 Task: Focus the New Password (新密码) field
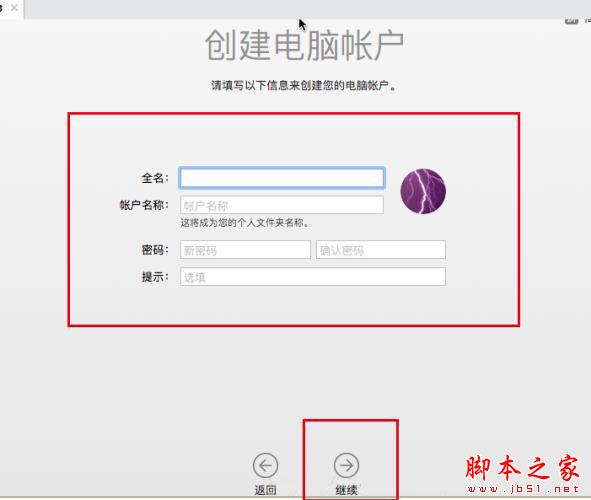(245, 250)
